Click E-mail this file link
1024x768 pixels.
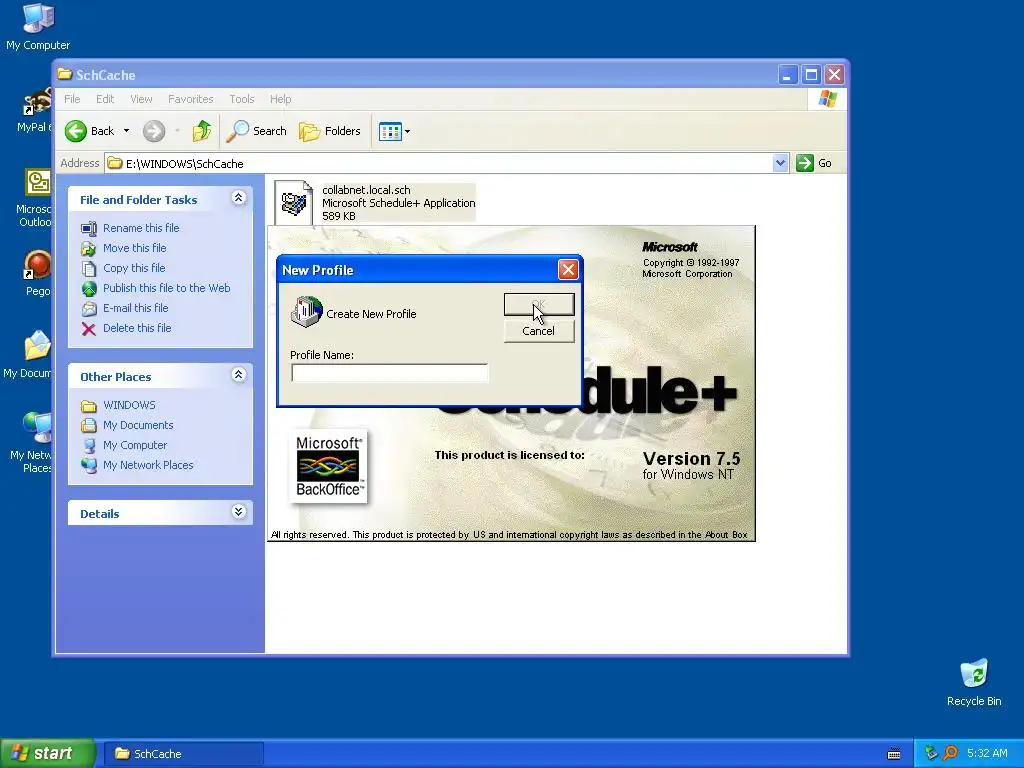[x=136, y=308]
